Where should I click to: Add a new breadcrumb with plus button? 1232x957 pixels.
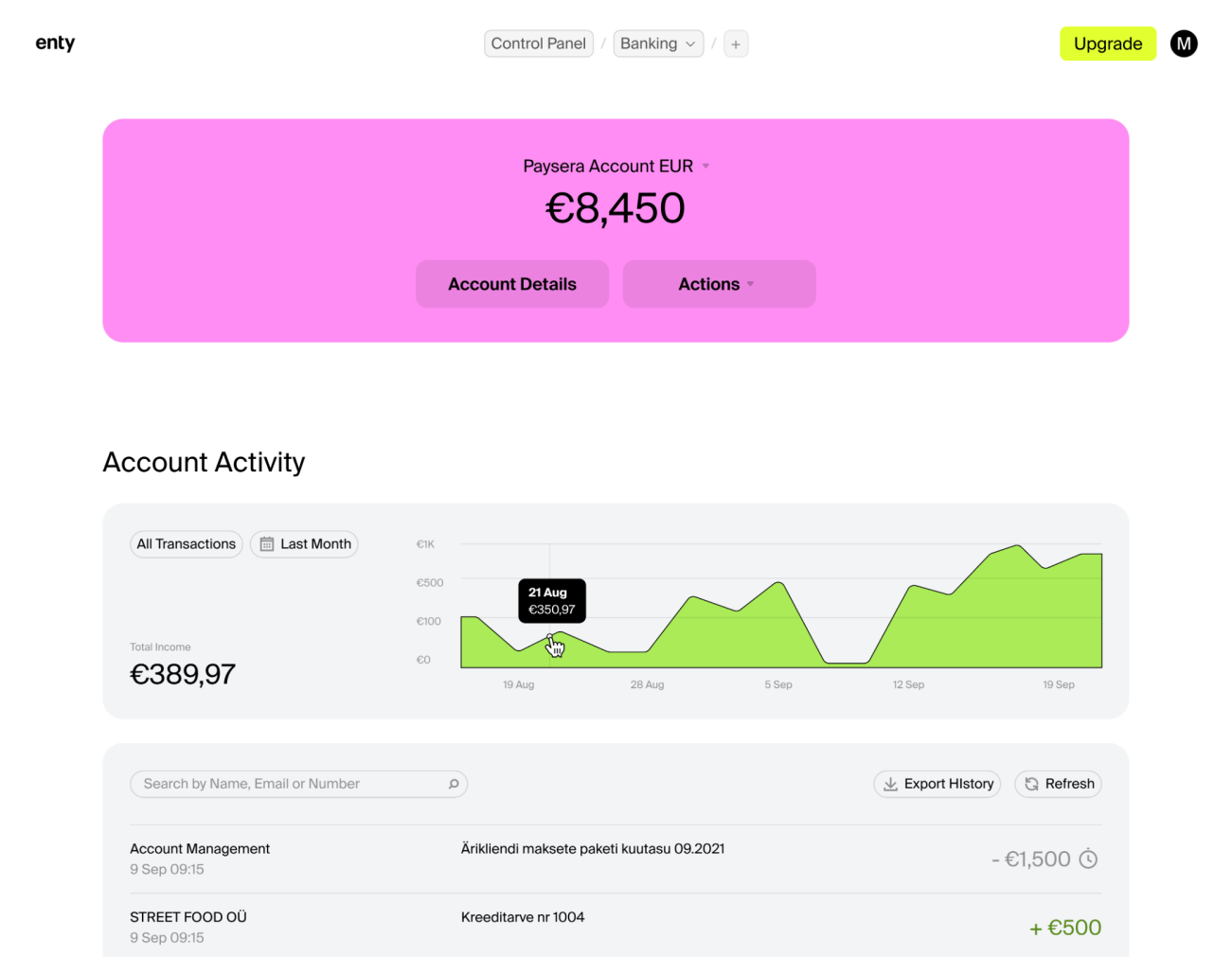pos(736,44)
